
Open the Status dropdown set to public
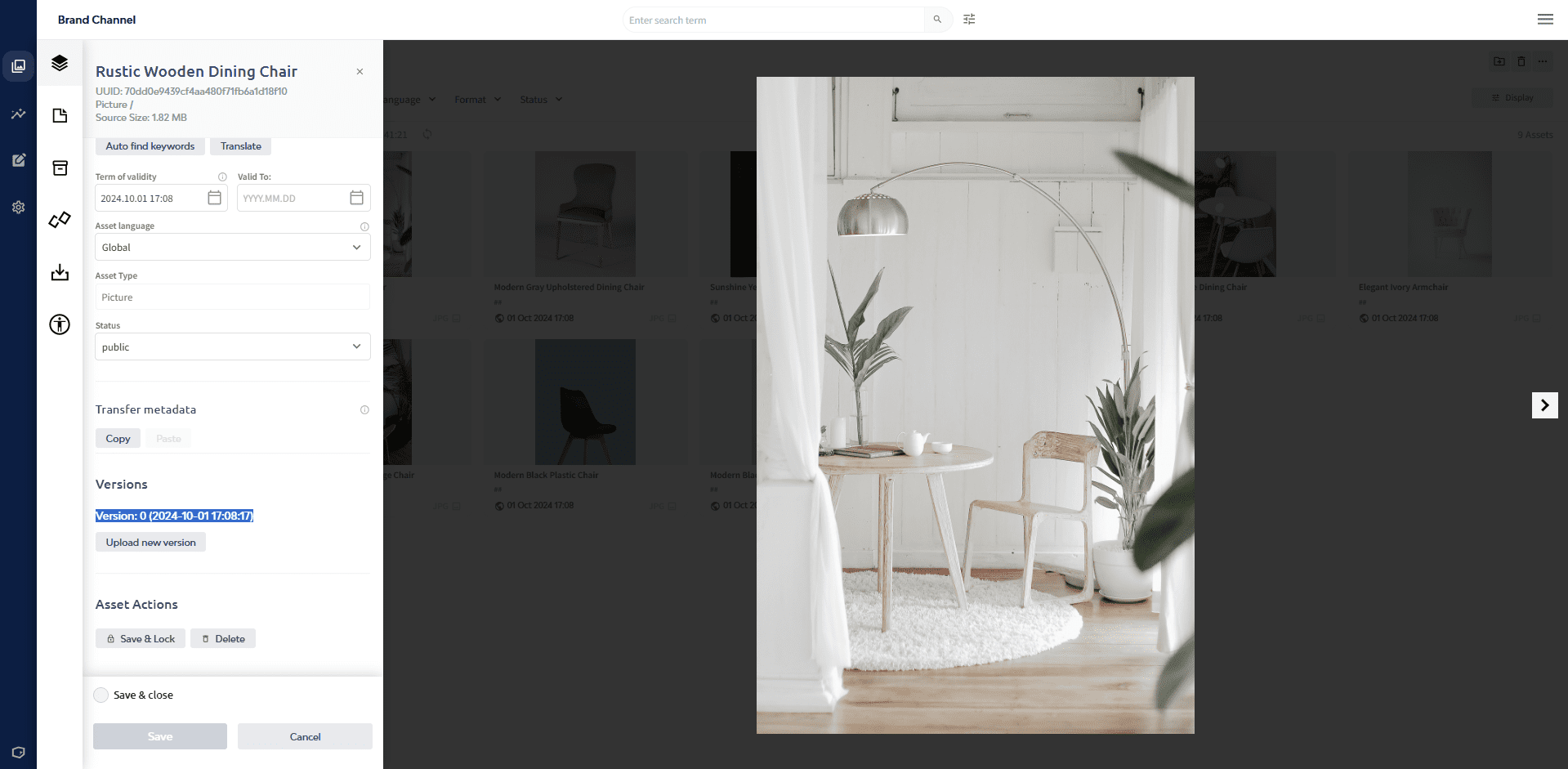coord(232,347)
